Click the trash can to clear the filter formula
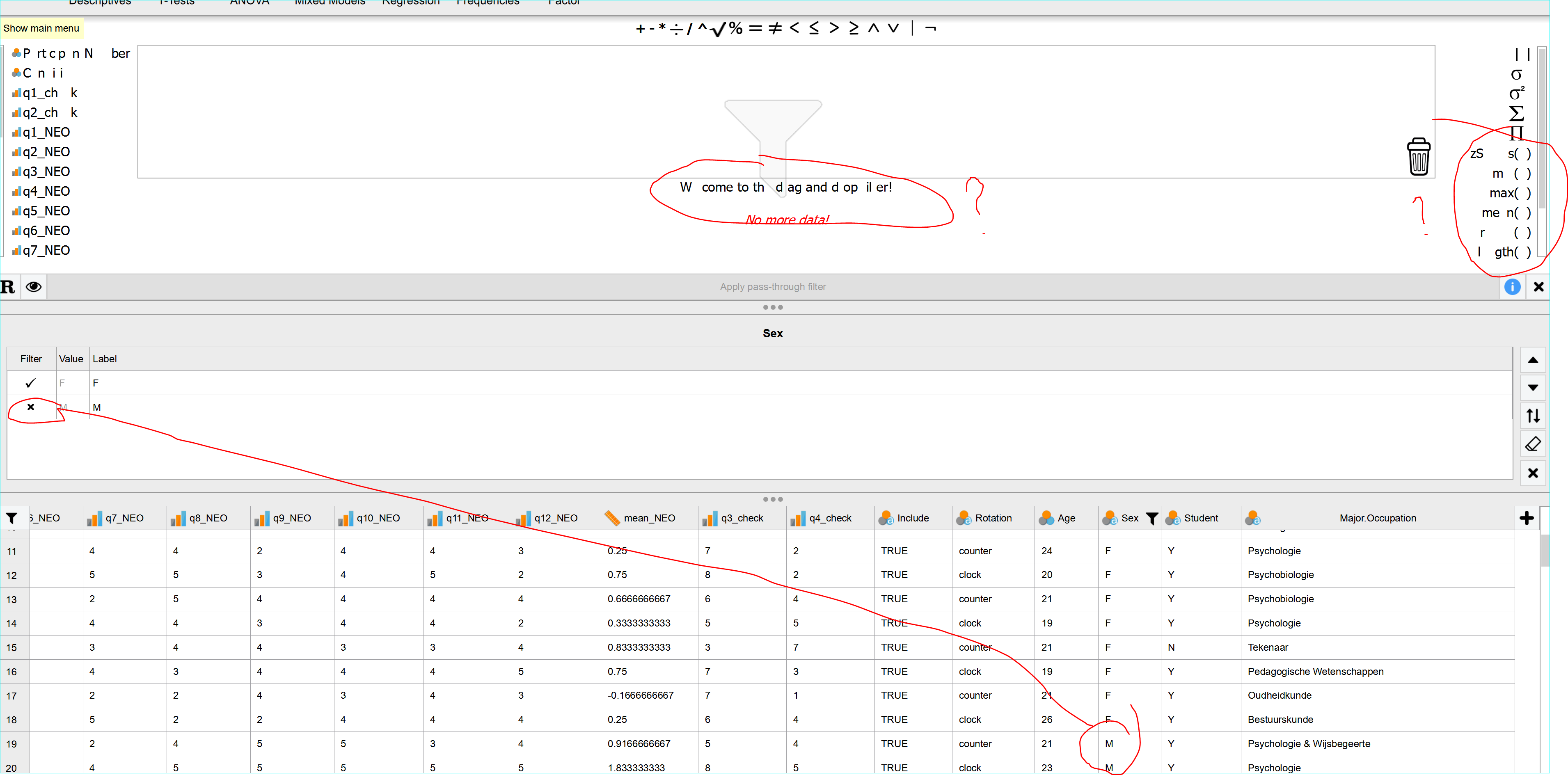Image resolution: width=1568 pixels, height=775 pixels. [1419, 157]
